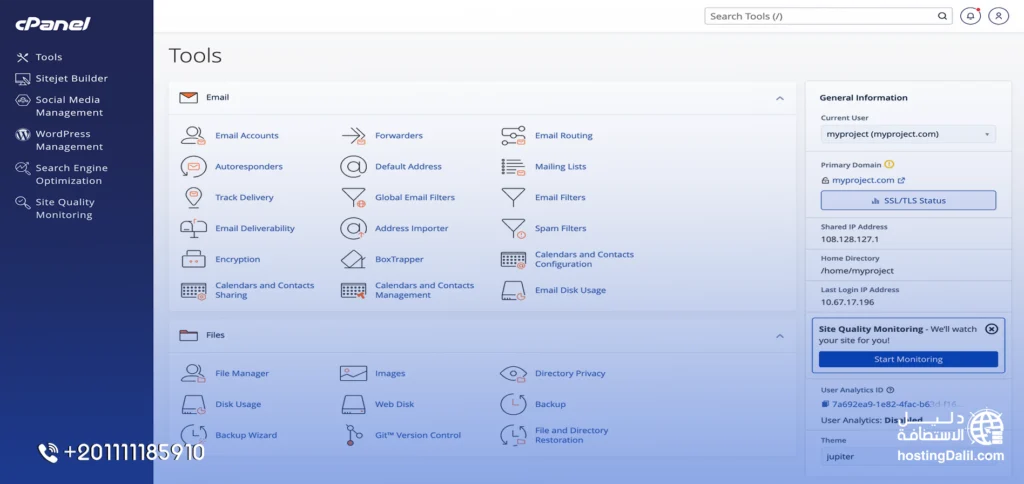Collapse the Files section chevron
The width and height of the screenshot is (1024, 484).
(x=779, y=336)
